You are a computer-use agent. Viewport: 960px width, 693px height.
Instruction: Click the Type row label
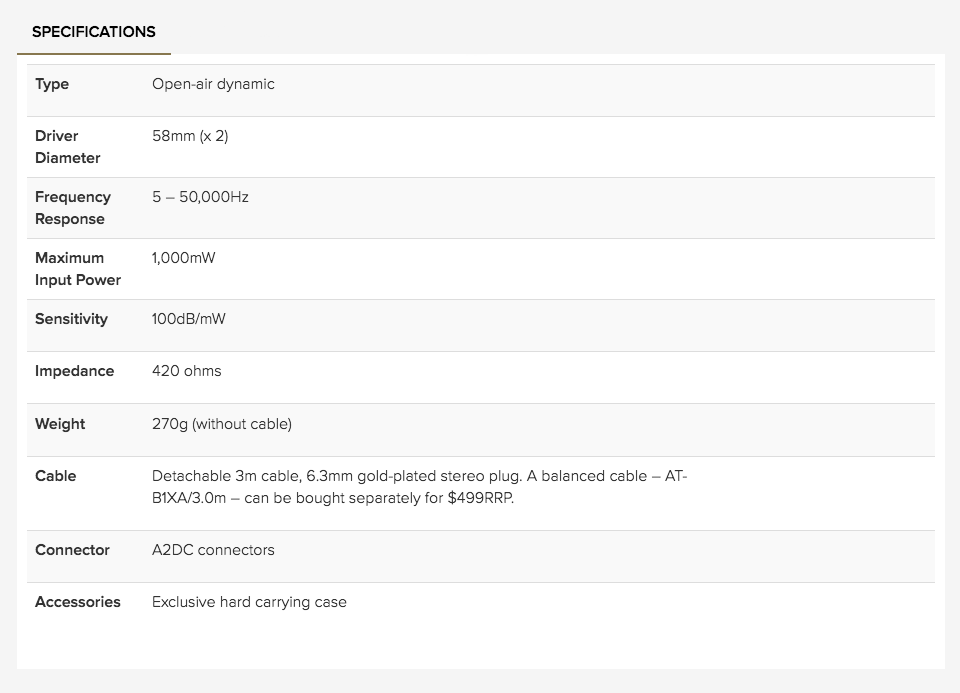coord(52,84)
